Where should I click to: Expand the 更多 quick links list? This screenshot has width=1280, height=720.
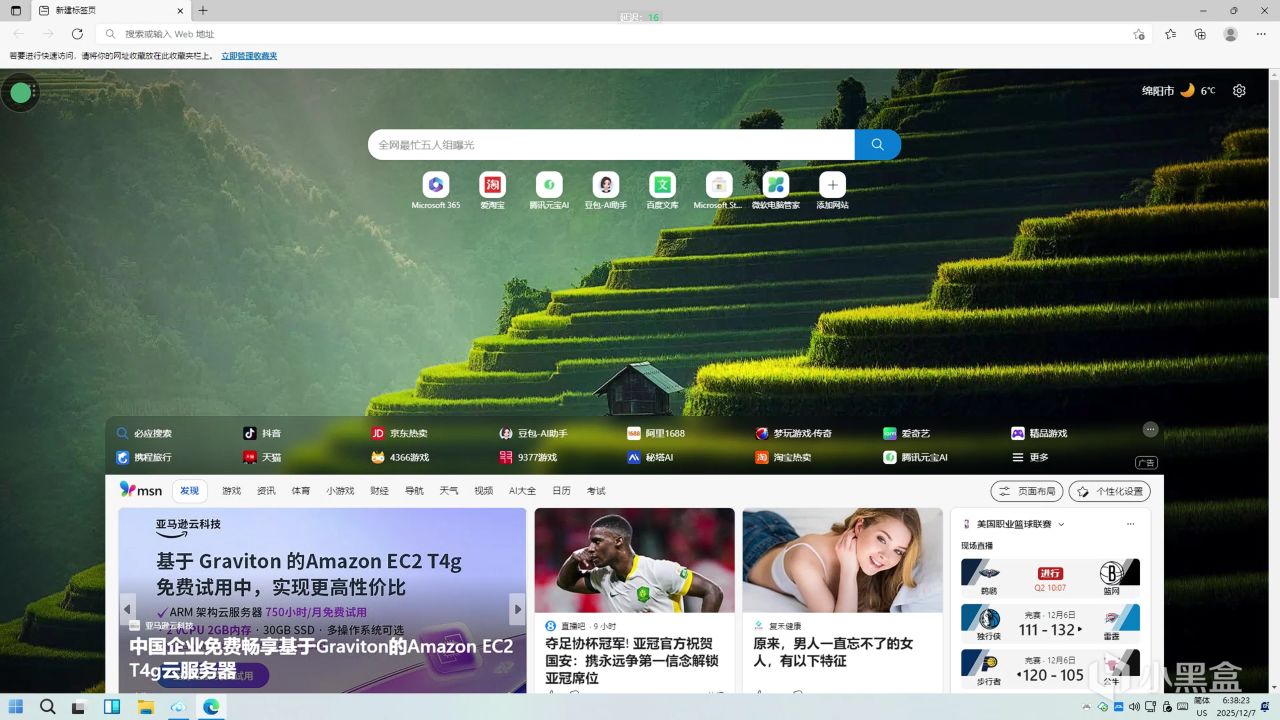tap(1031, 457)
